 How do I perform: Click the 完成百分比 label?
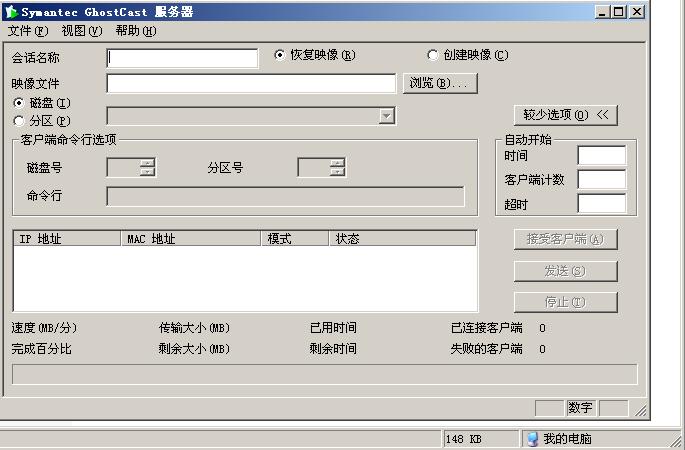[x=42, y=349]
